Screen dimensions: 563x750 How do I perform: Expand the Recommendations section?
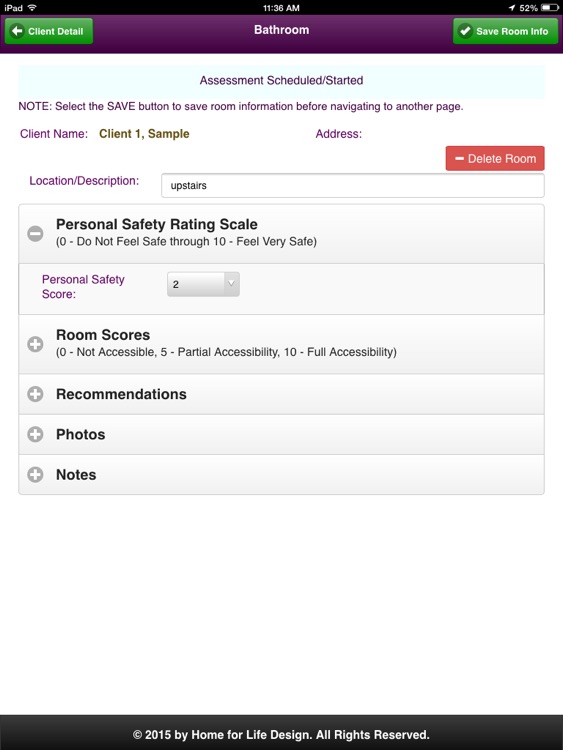[281, 394]
